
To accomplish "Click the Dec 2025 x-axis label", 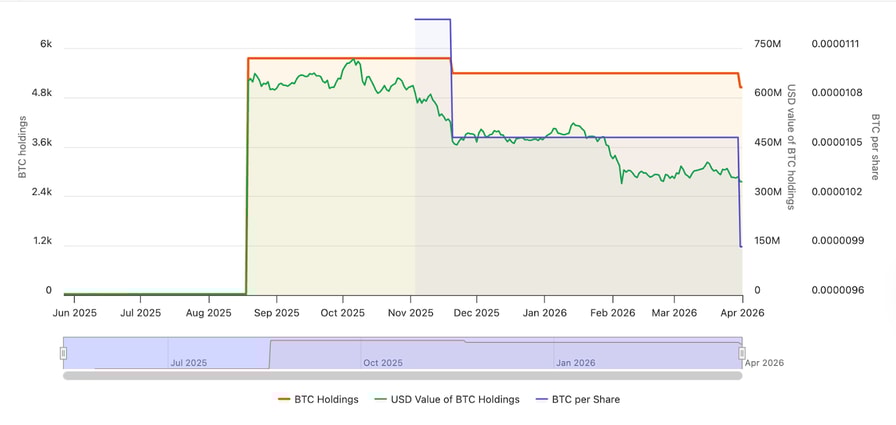I will (x=474, y=313).
